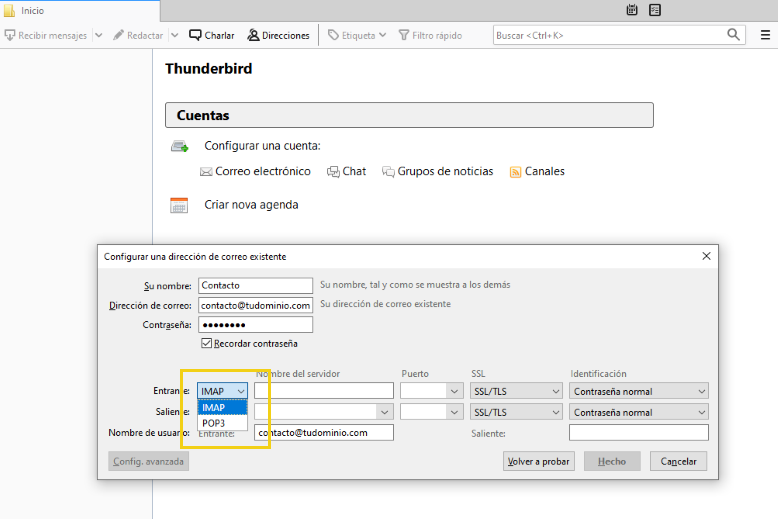Select the Inicio tab

79,10
